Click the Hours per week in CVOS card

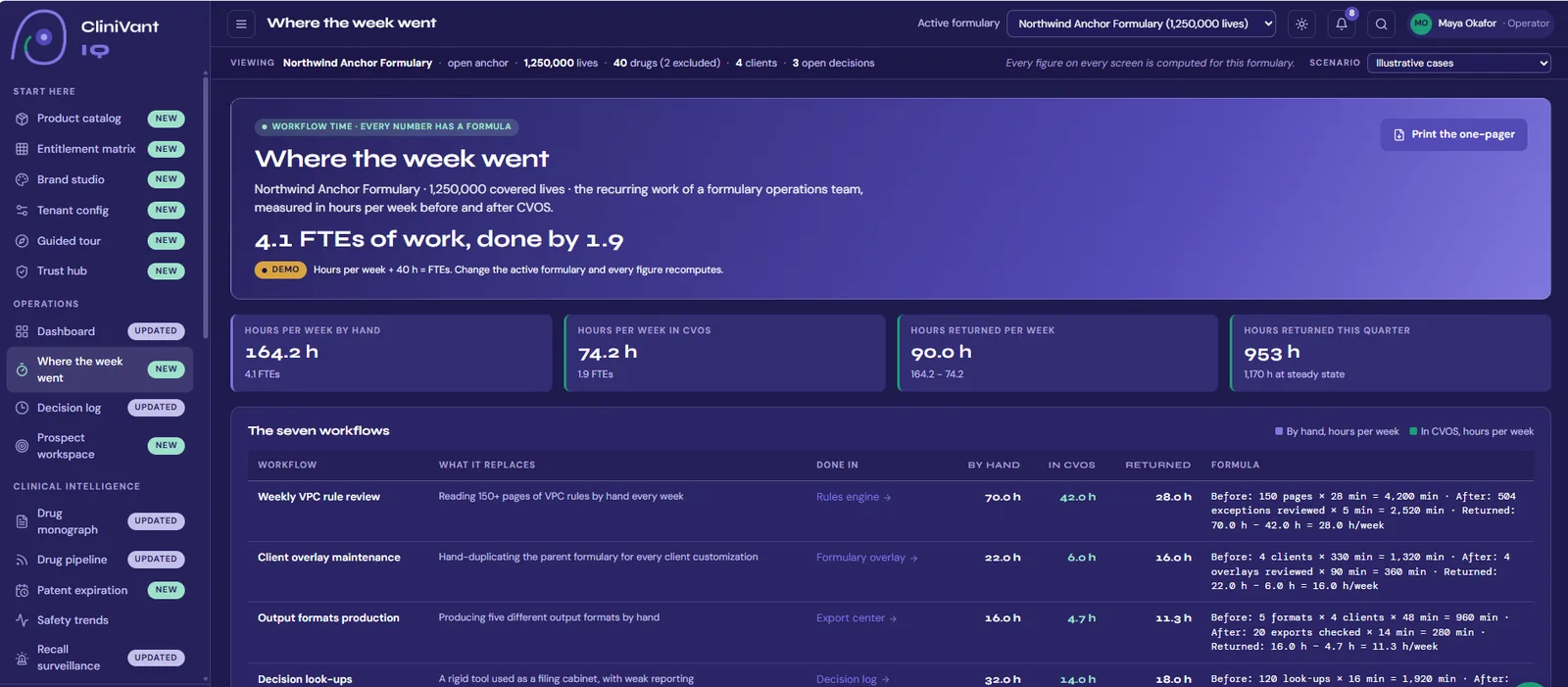tap(724, 353)
